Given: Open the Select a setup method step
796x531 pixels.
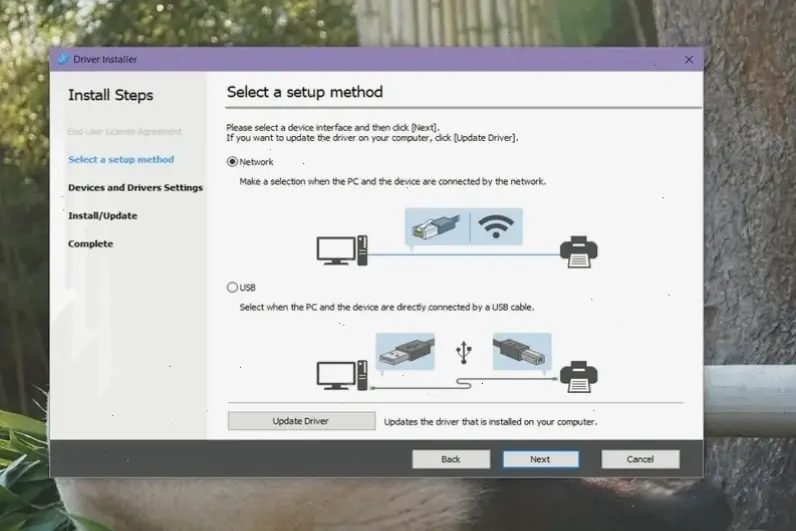Looking at the screenshot, I should point(121,160).
